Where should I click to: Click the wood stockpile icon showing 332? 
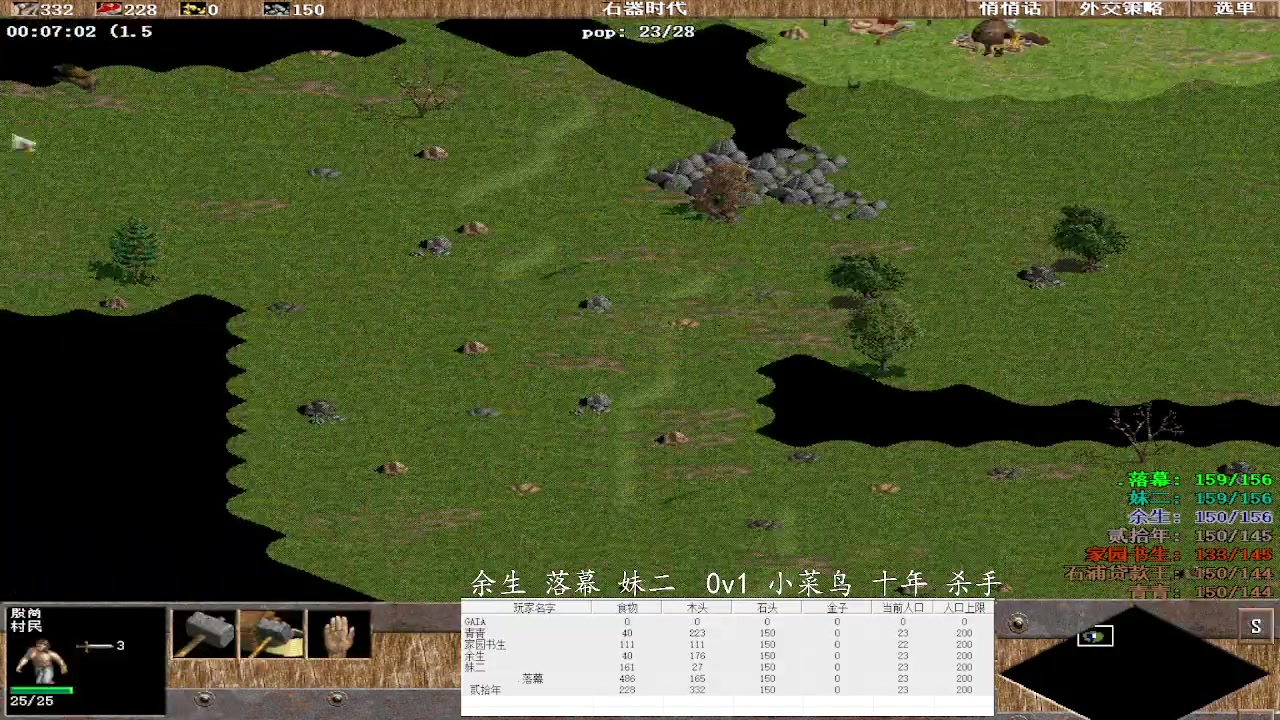pyautogui.click(x=24, y=9)
